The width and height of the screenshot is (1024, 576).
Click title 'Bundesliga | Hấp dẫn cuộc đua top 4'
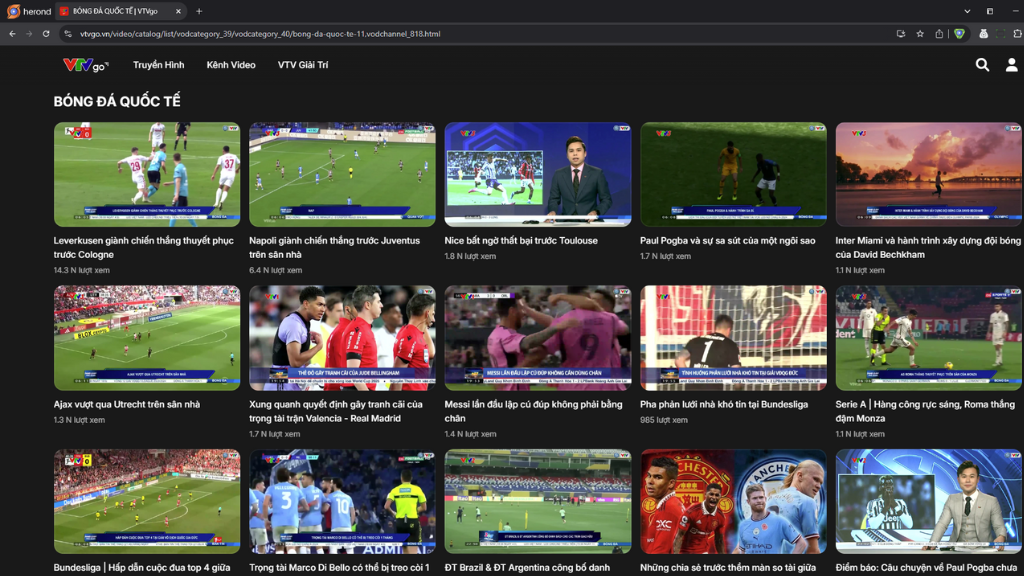(142, 568)
